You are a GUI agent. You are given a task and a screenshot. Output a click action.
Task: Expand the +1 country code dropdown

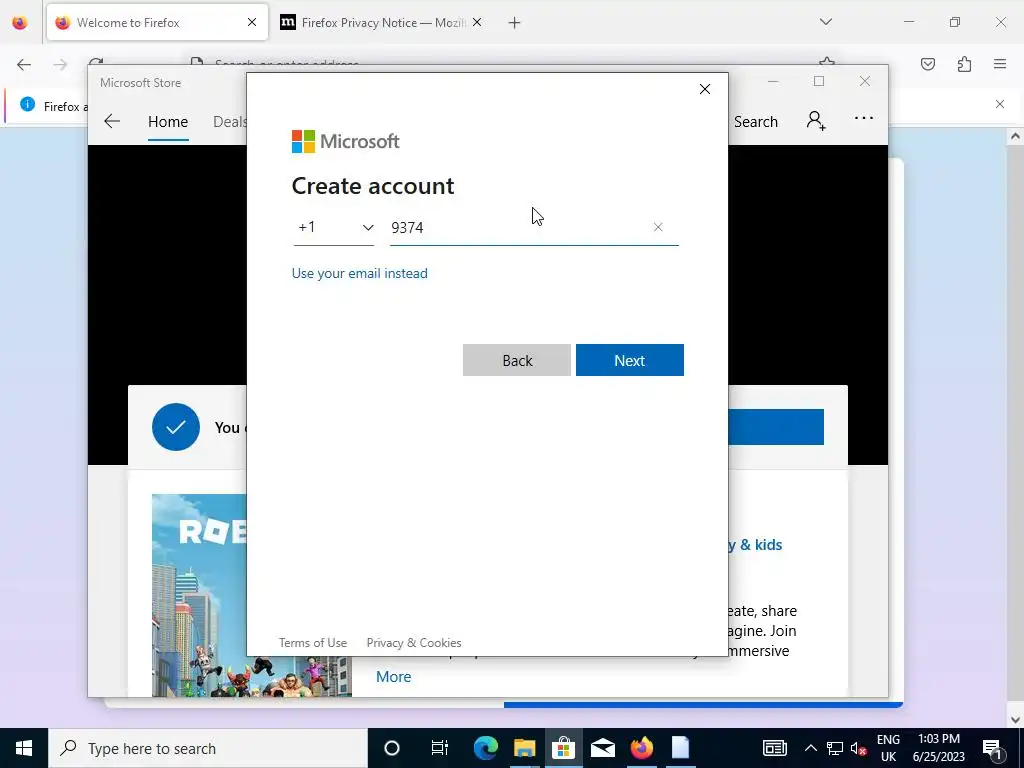334,227
